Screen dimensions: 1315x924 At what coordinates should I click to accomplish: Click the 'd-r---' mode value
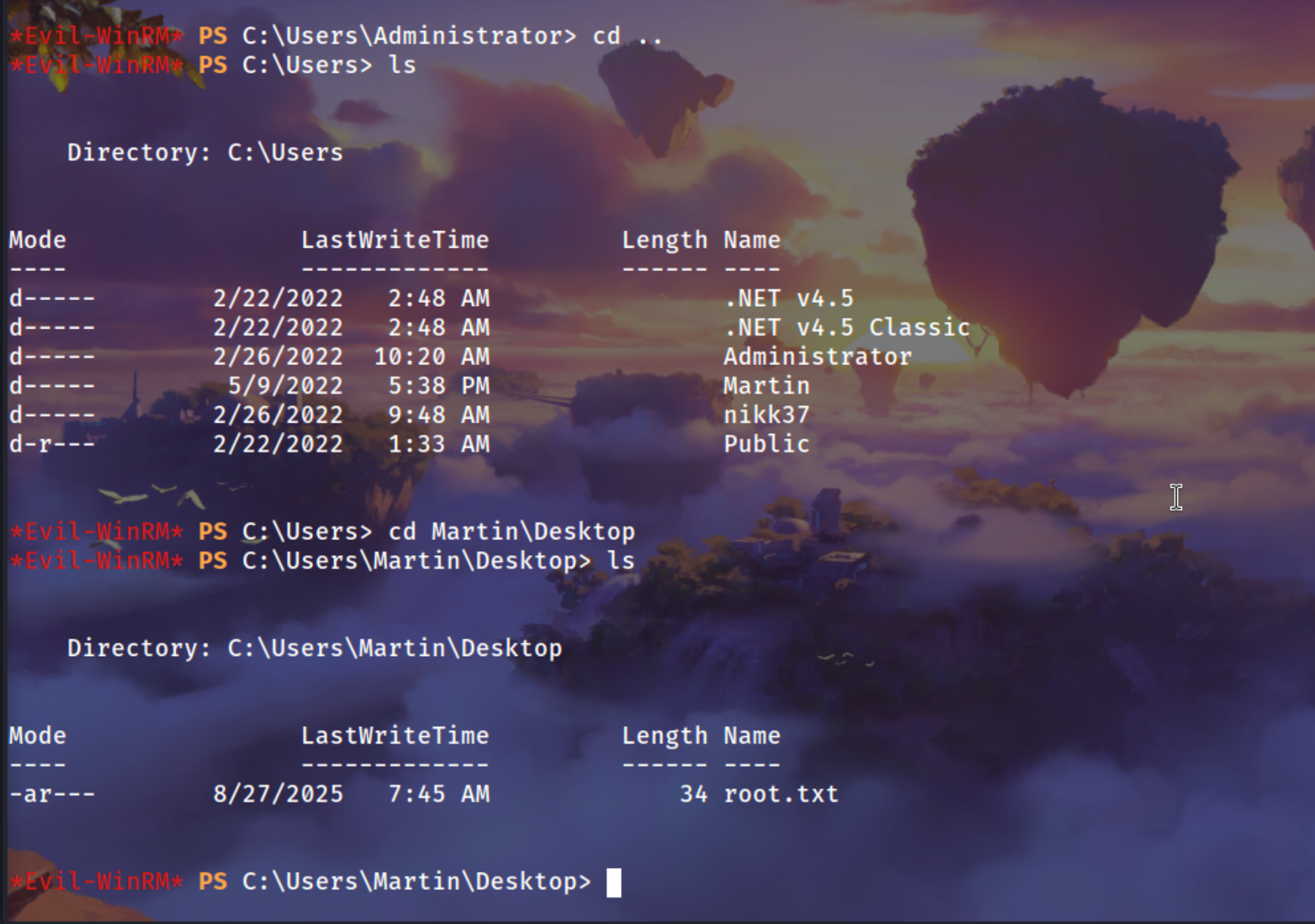click(x=52, y=444)
